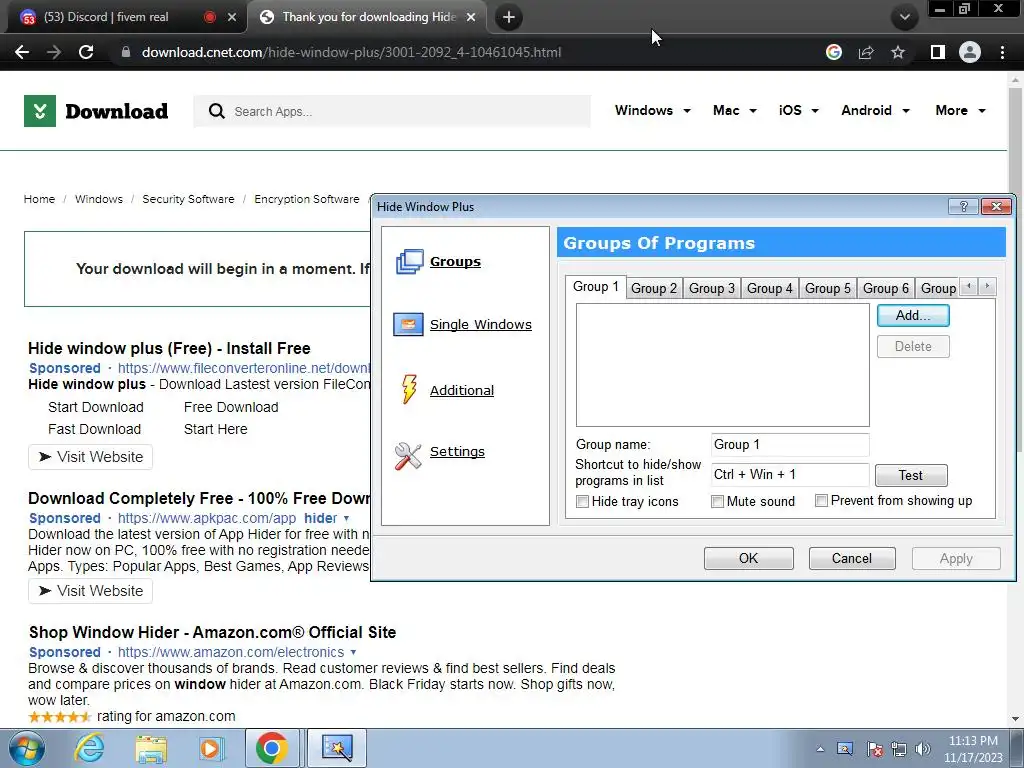Open the Settings tools icon

408,456
